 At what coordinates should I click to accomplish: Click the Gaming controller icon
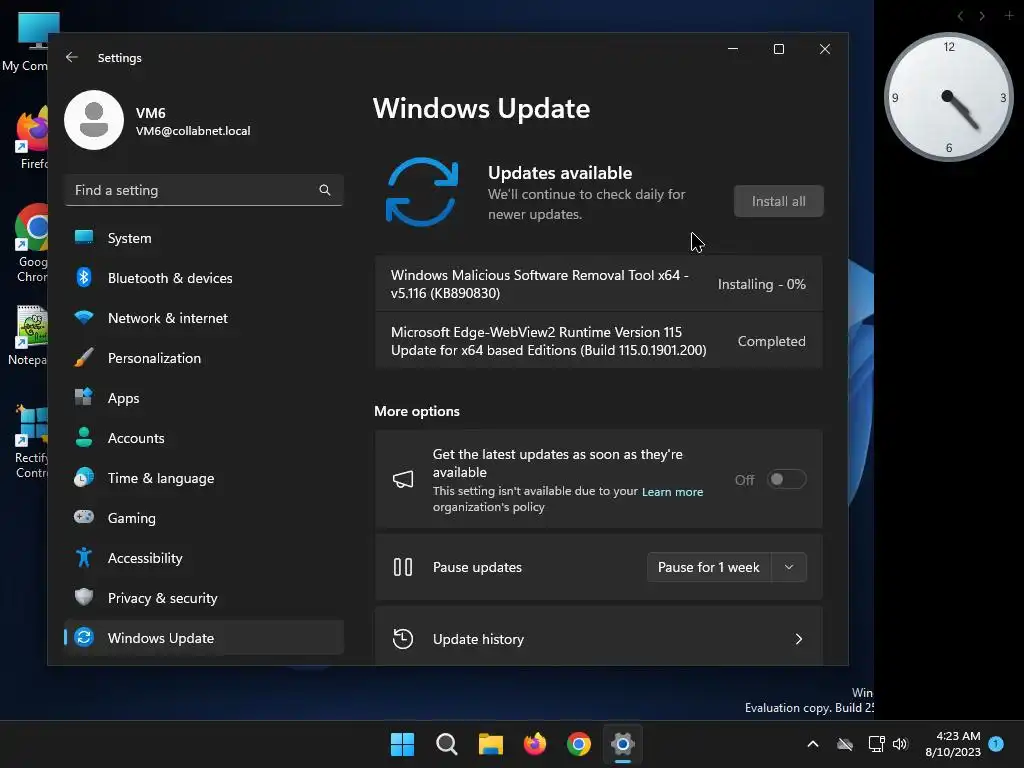84,517
